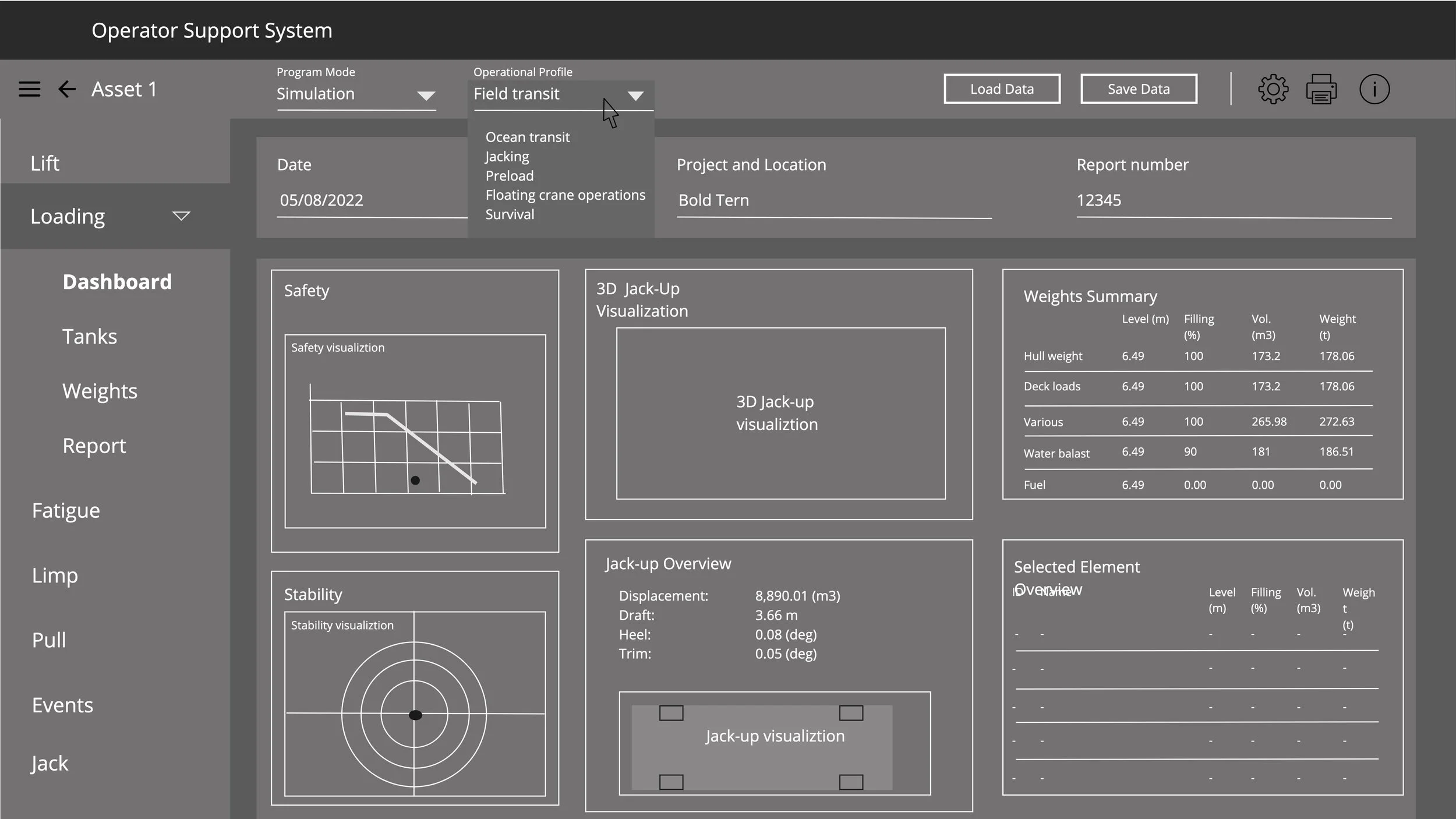Click the Save Data button
The image size is (1456, 819).
tap(1139, 89)
